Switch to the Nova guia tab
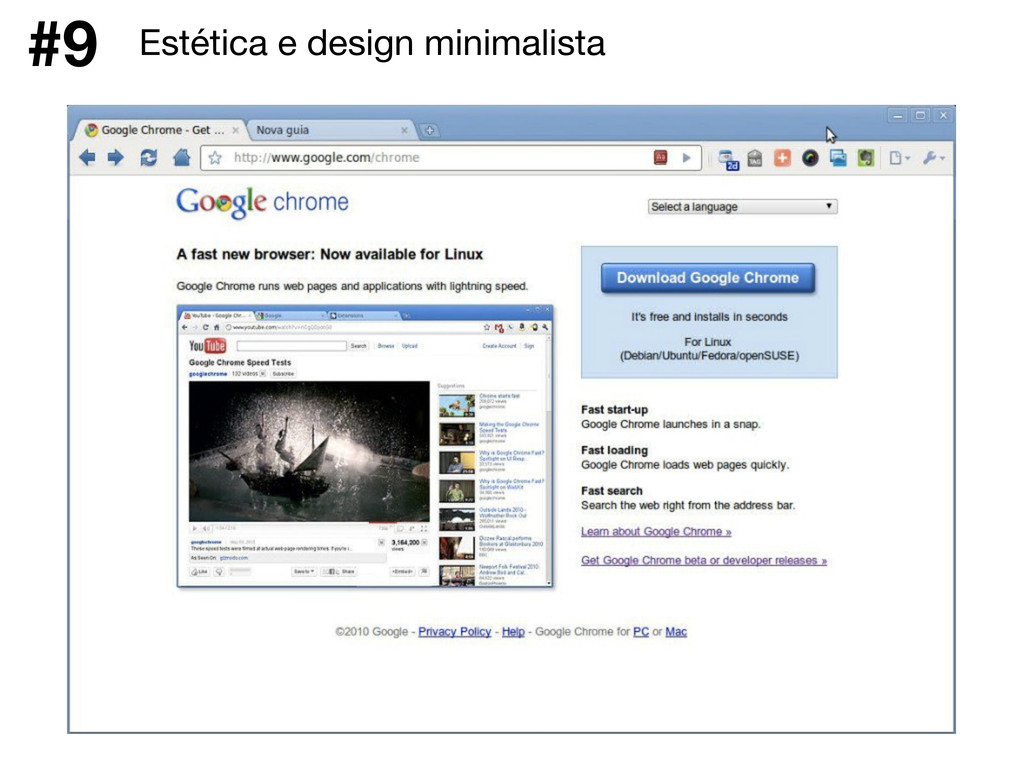Image resolution: width=1024 pixels, height=768 pixels. 330,130
